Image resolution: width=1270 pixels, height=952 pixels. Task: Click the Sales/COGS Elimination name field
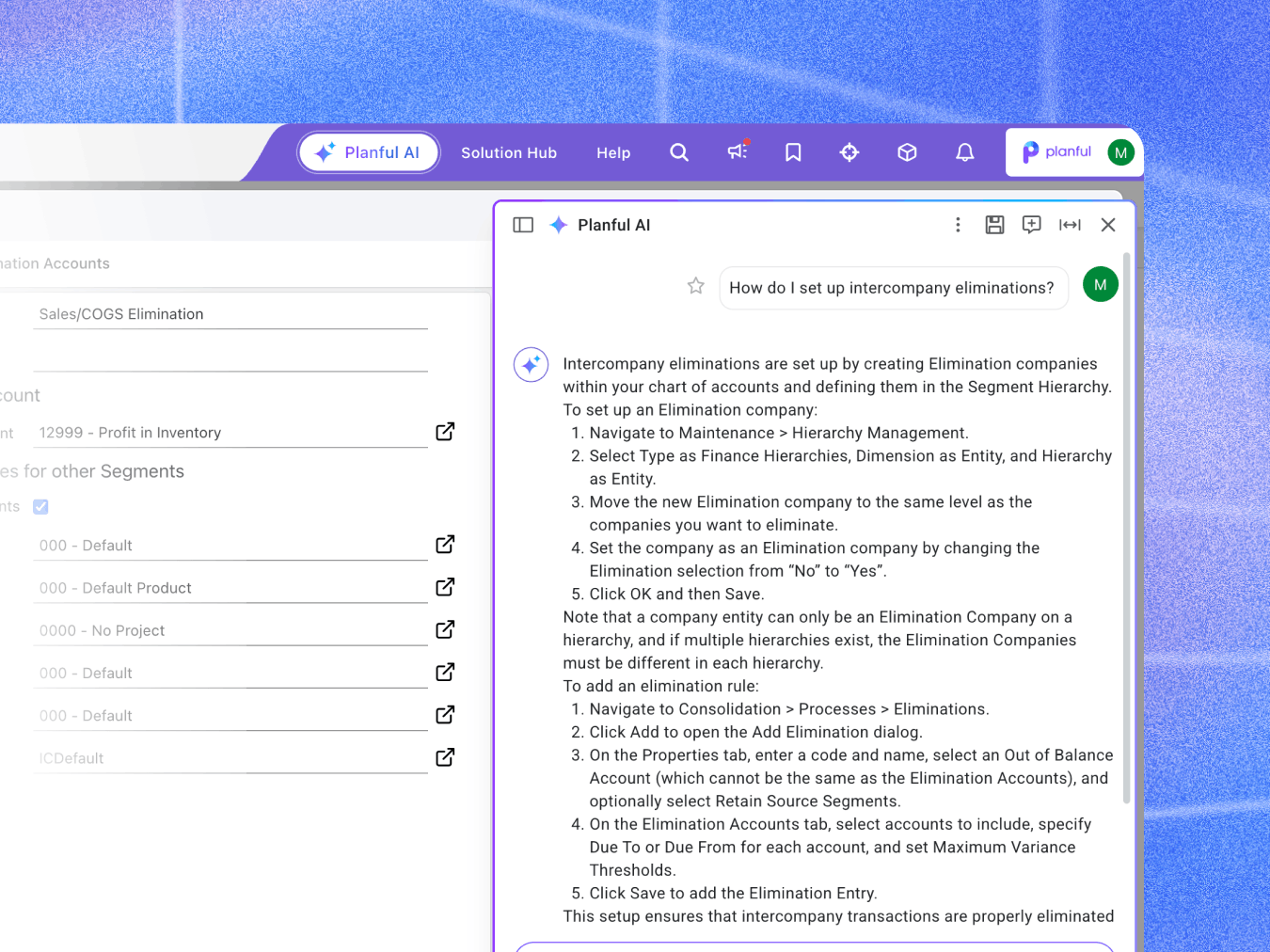[230, 314]
